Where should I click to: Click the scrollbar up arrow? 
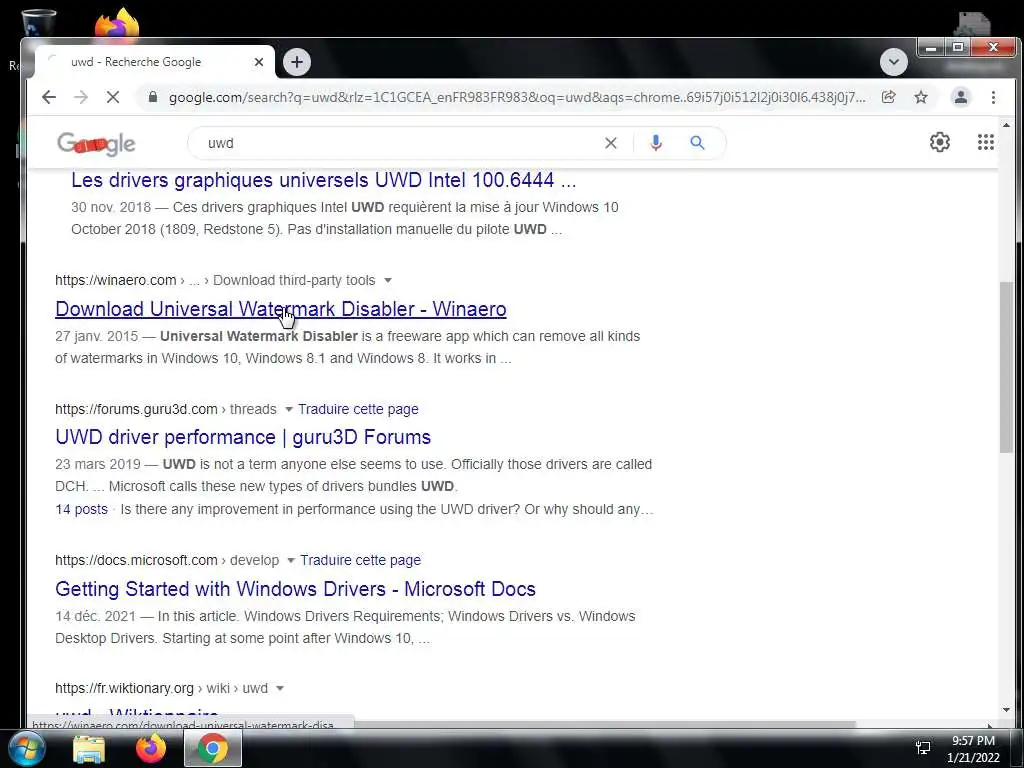click(1006, 125)
